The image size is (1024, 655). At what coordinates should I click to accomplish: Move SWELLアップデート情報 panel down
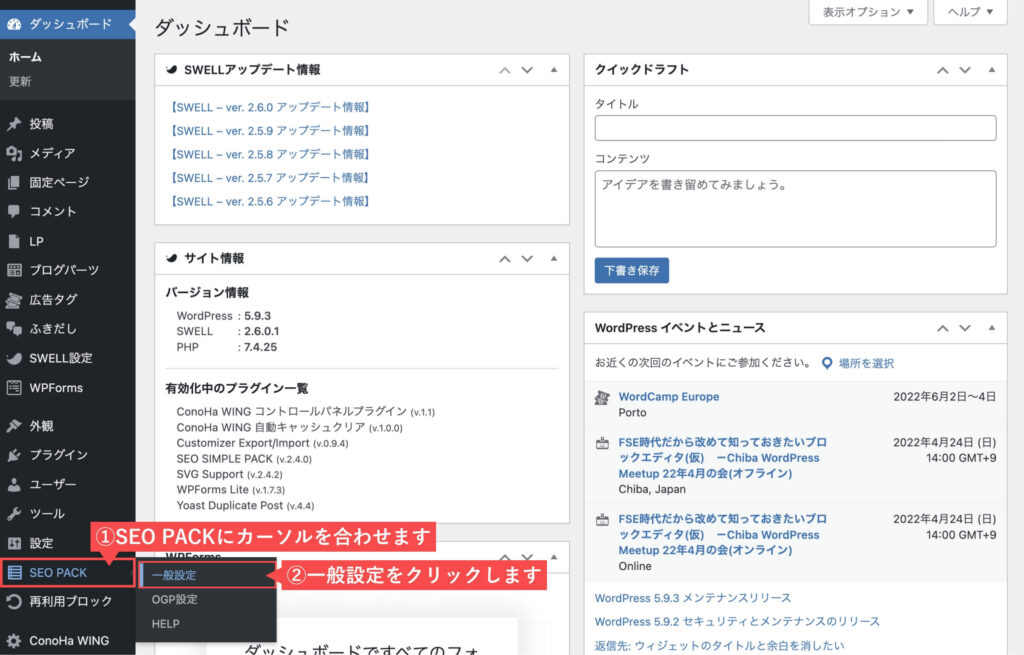[527, 70]
